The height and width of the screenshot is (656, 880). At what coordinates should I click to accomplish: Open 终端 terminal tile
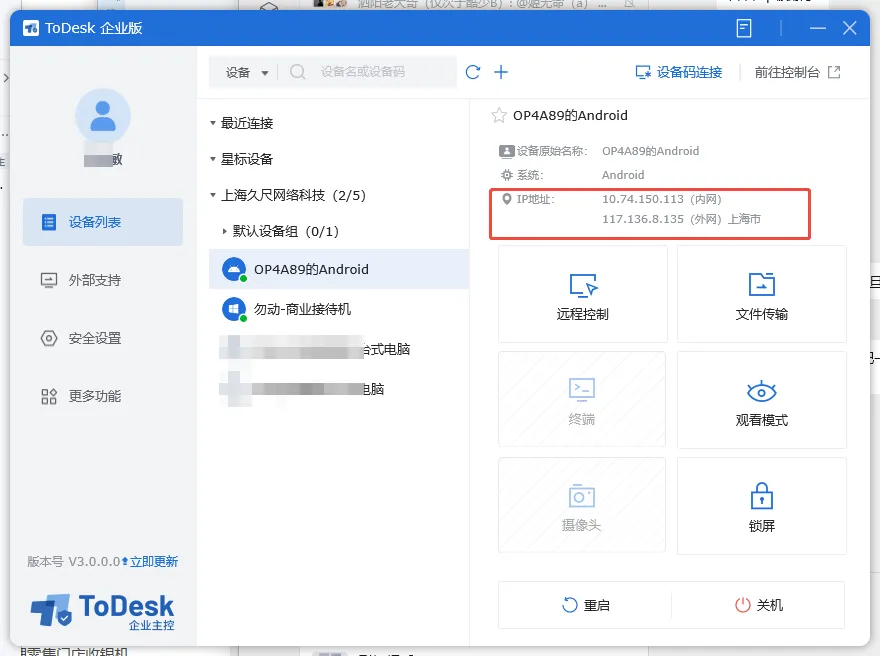(582, 400)
